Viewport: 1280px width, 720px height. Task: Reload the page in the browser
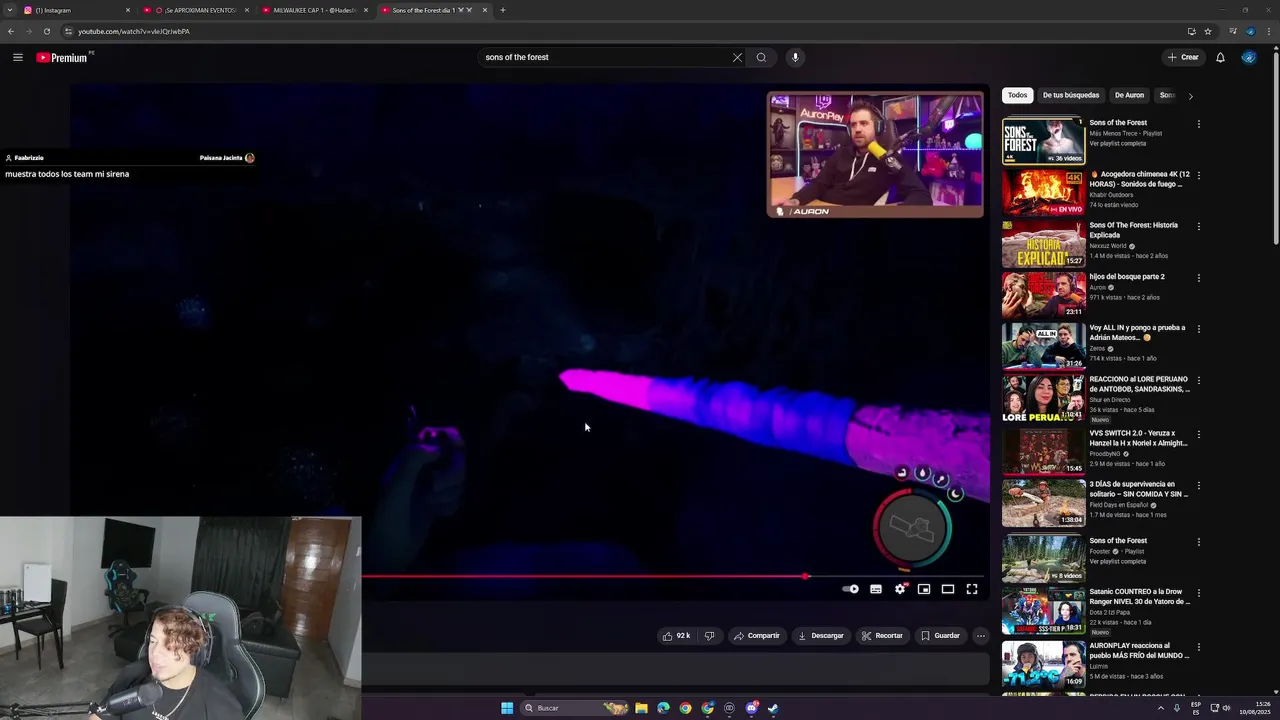click(x=46, y=31)
